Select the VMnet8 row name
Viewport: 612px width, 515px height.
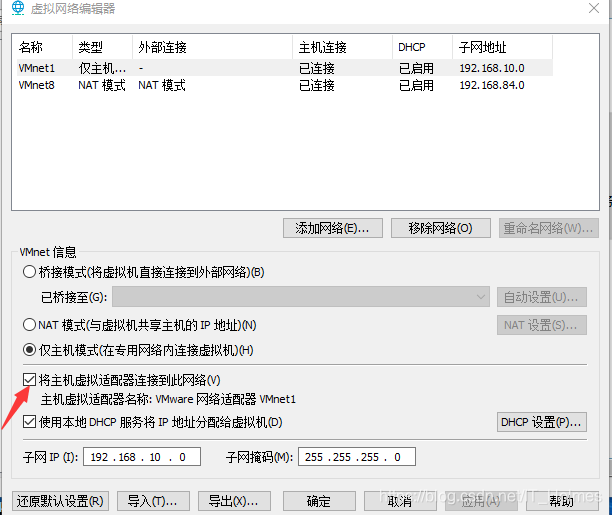click(37, 85)
